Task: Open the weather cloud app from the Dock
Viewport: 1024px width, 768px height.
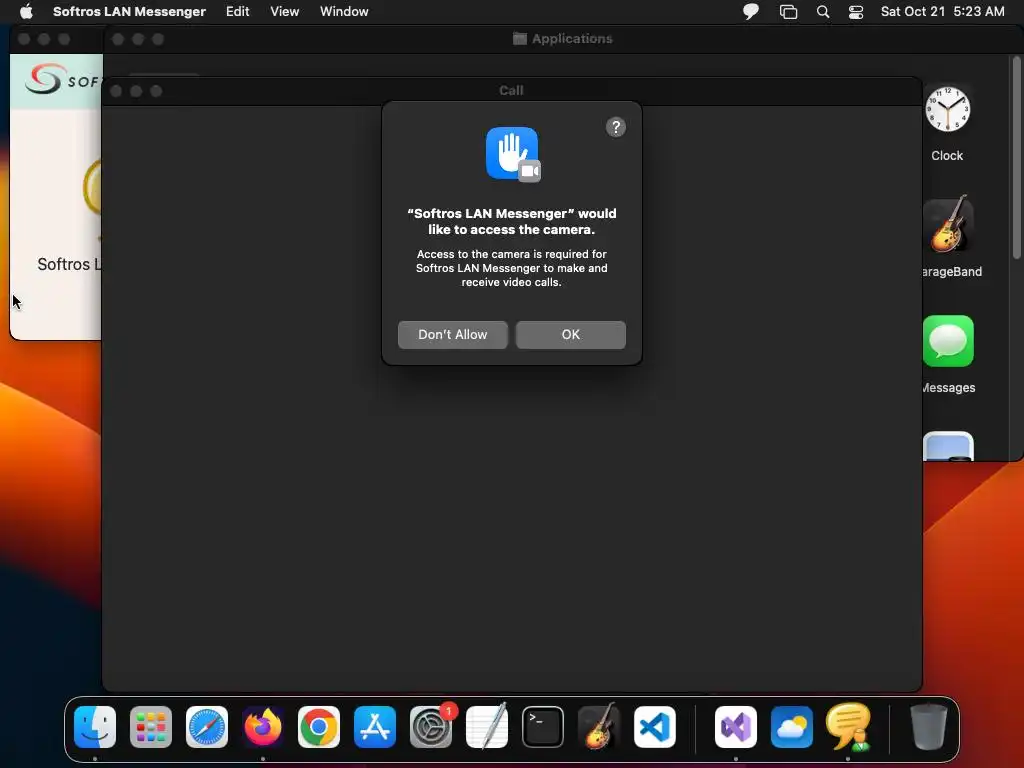Action: point(792,727)
